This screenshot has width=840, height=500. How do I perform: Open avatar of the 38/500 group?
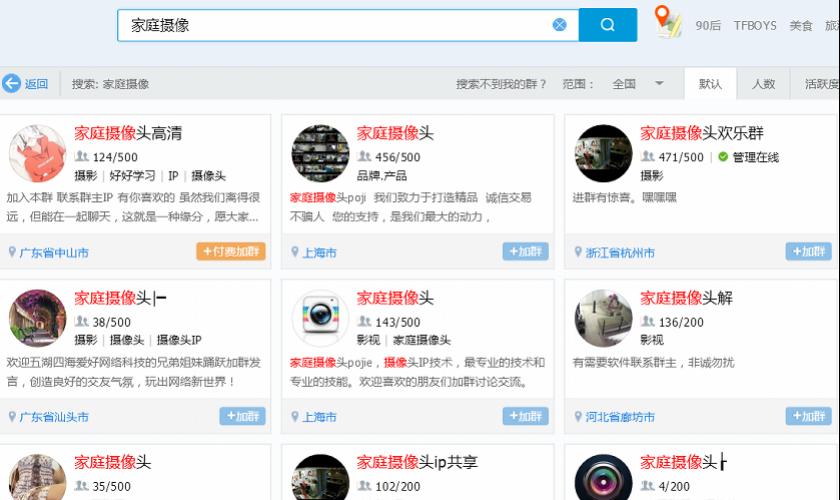pos(38,318)
